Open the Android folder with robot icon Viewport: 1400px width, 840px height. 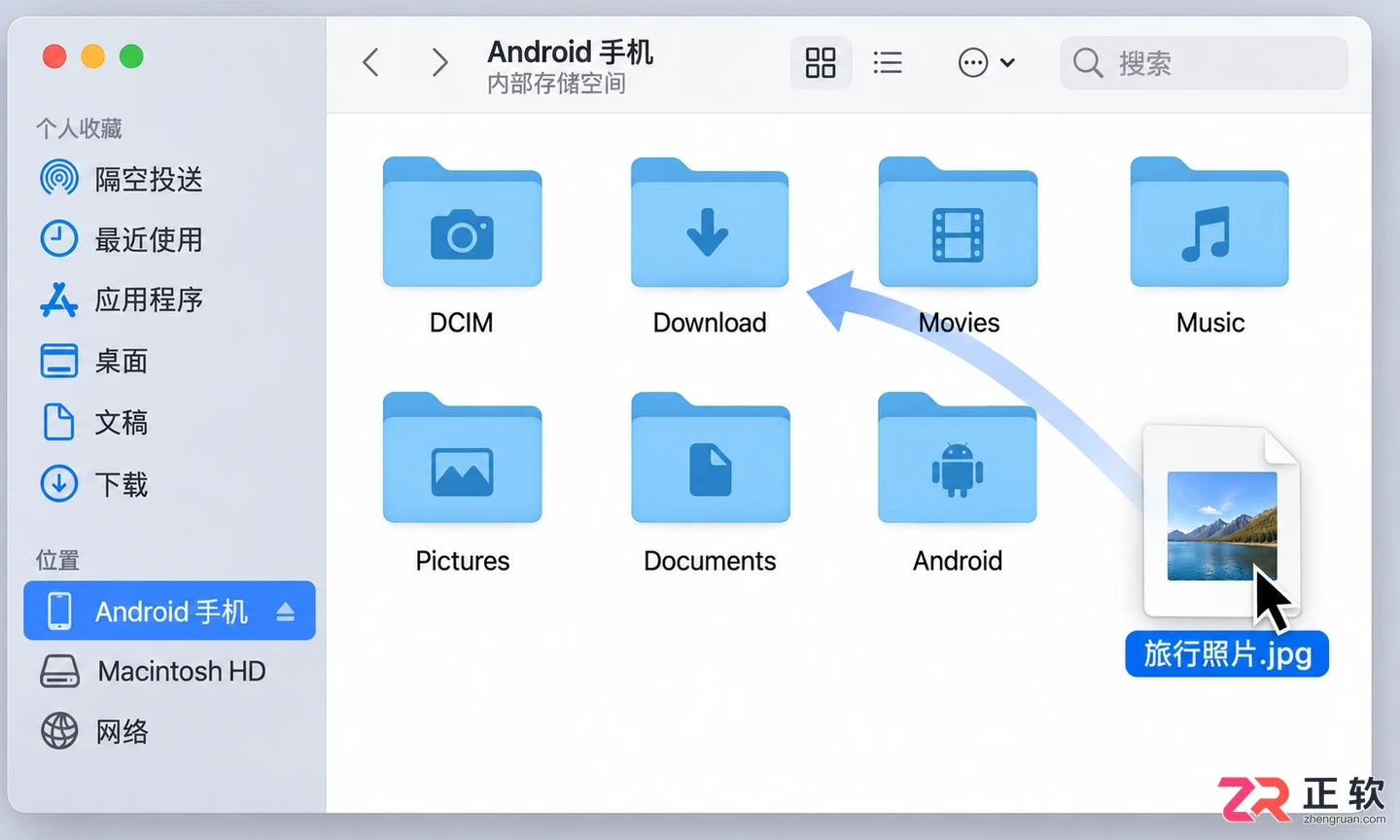(x=958, y=458)
